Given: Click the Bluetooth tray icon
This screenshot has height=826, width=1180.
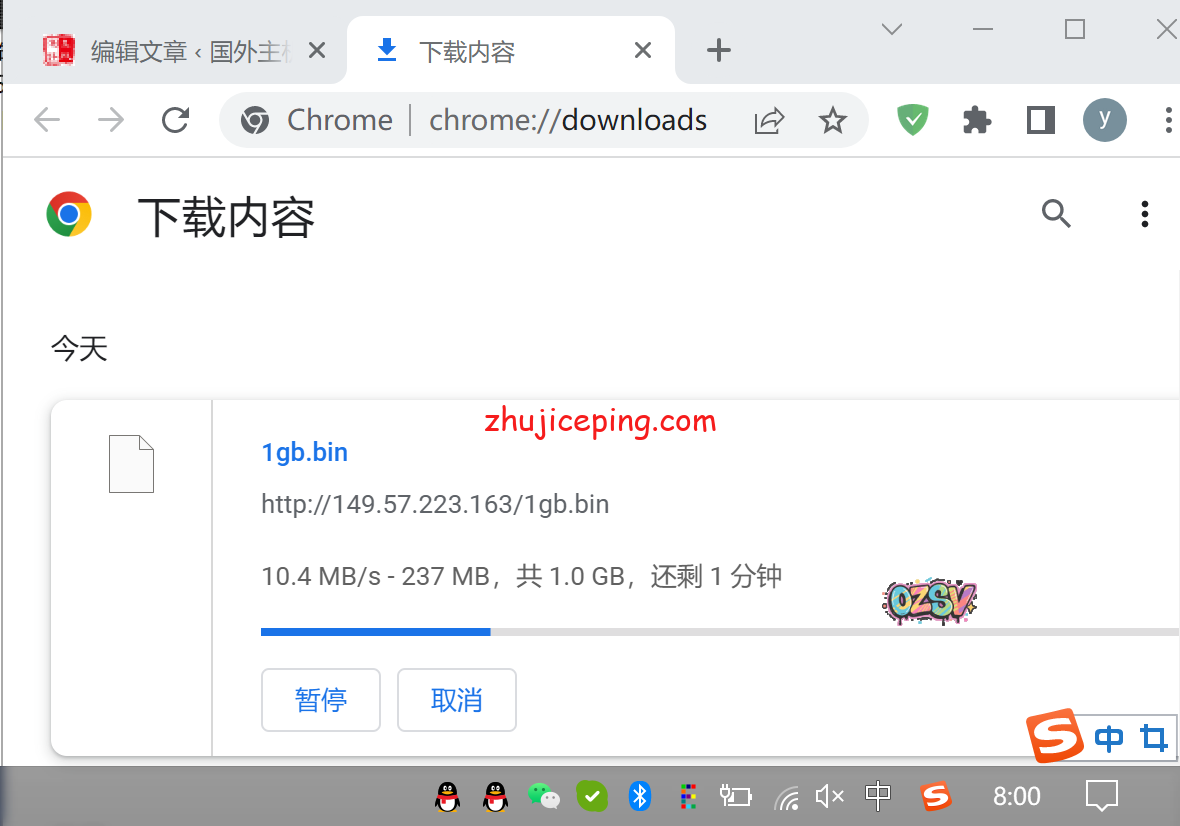Looking at the screenshot, I should [x=640, y=796].
